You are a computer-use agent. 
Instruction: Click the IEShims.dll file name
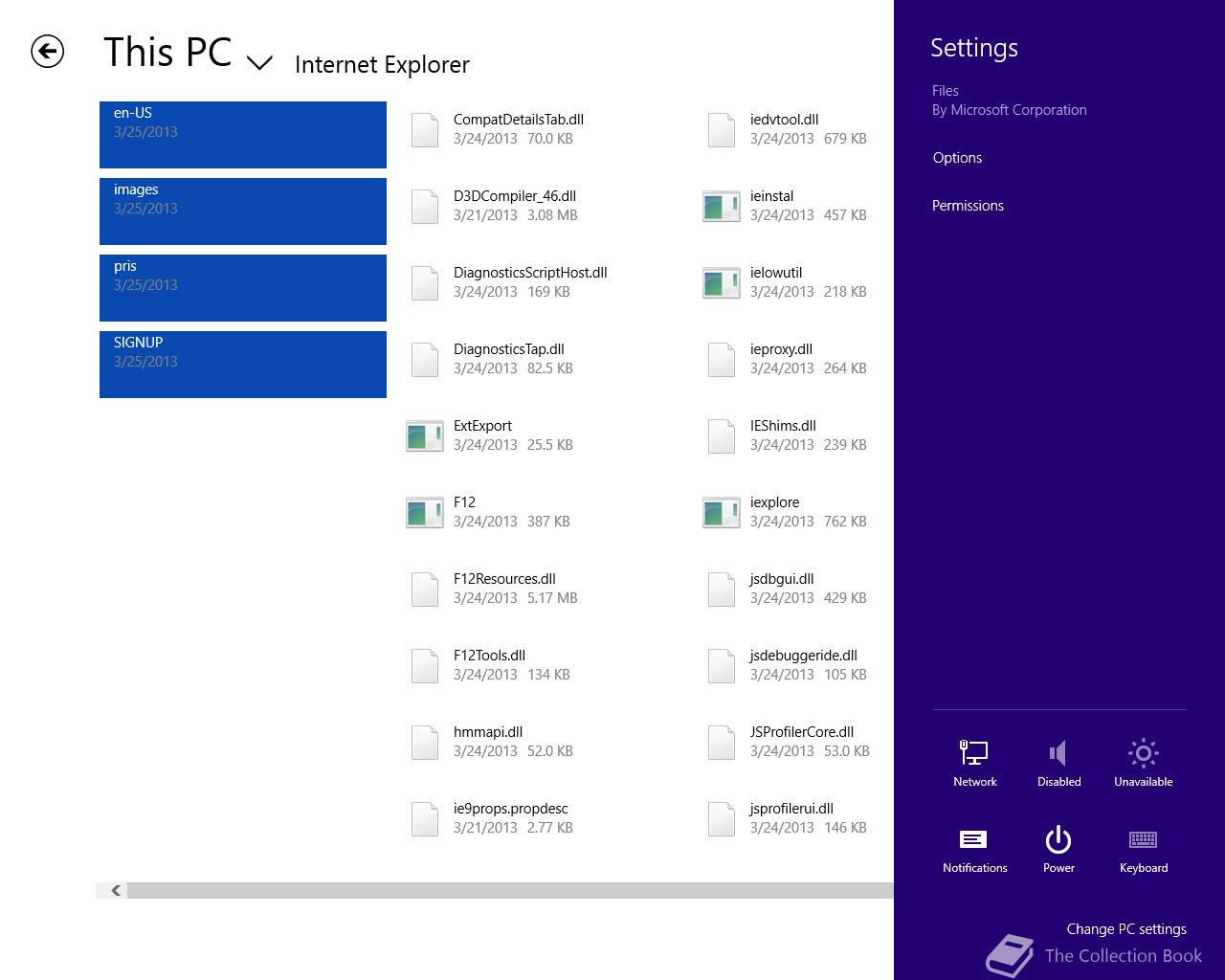pos(783,426)
